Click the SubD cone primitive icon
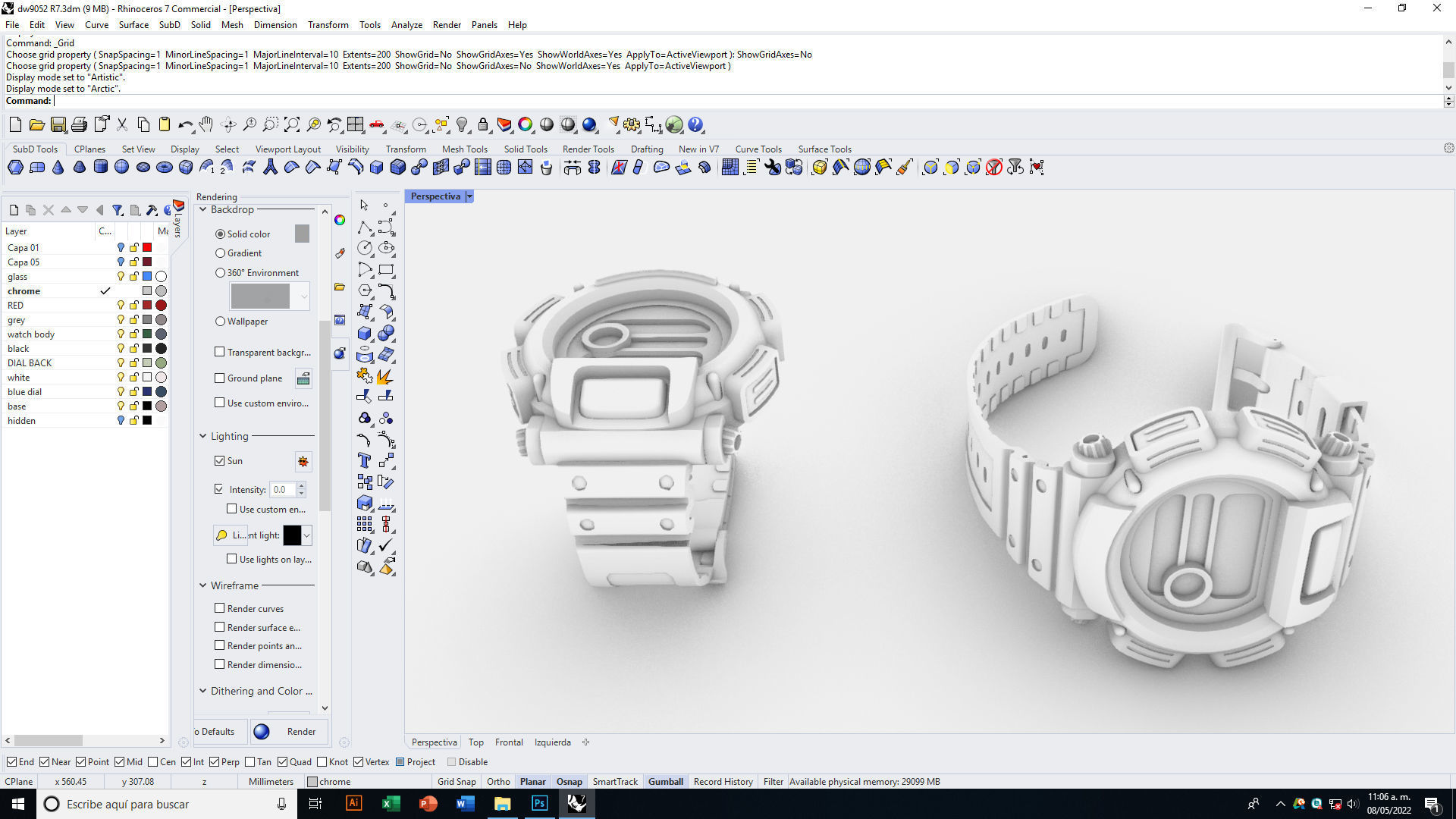 click(58, 168)
